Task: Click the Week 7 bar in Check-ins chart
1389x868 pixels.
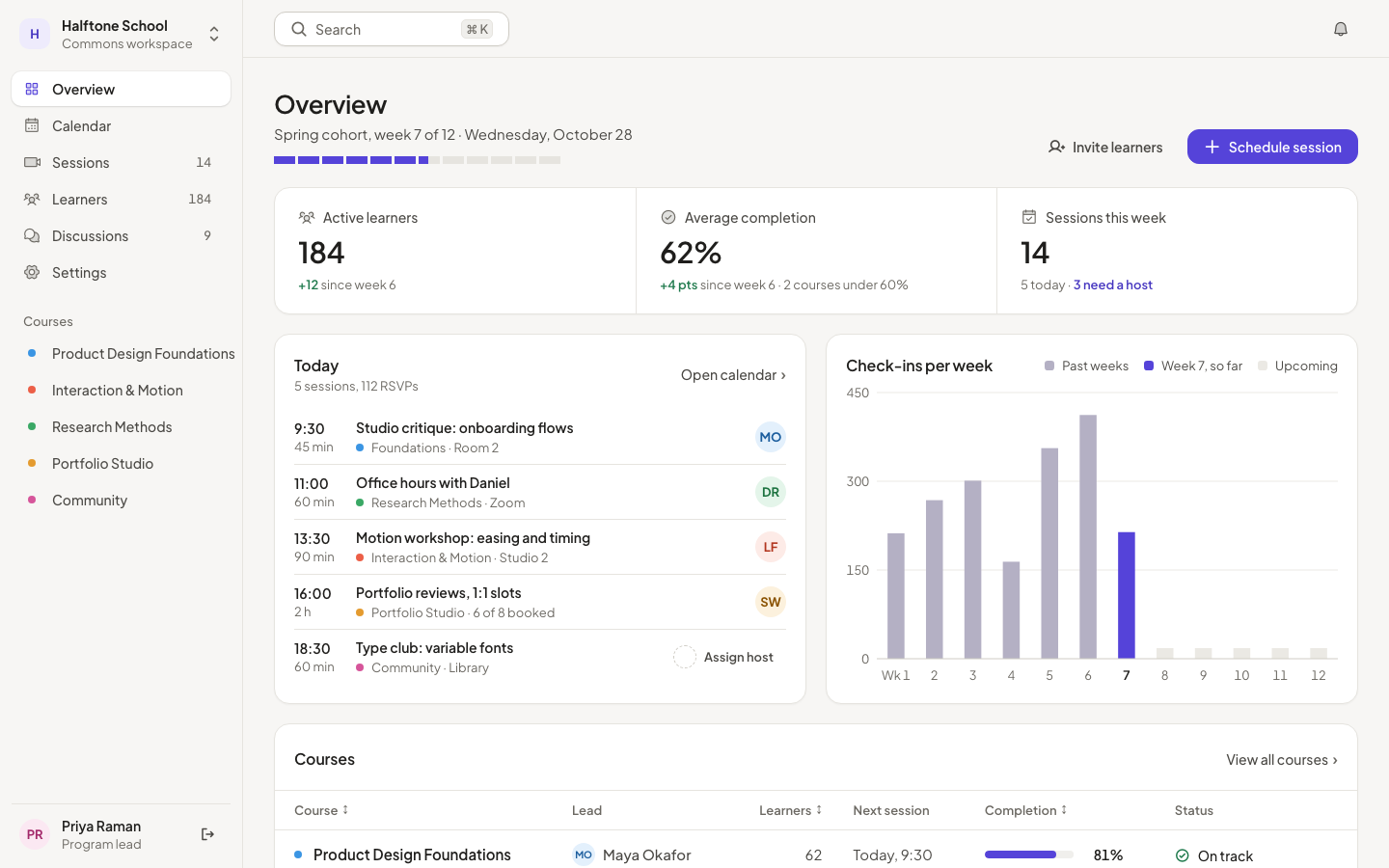Action: [x=1126, y=595]
